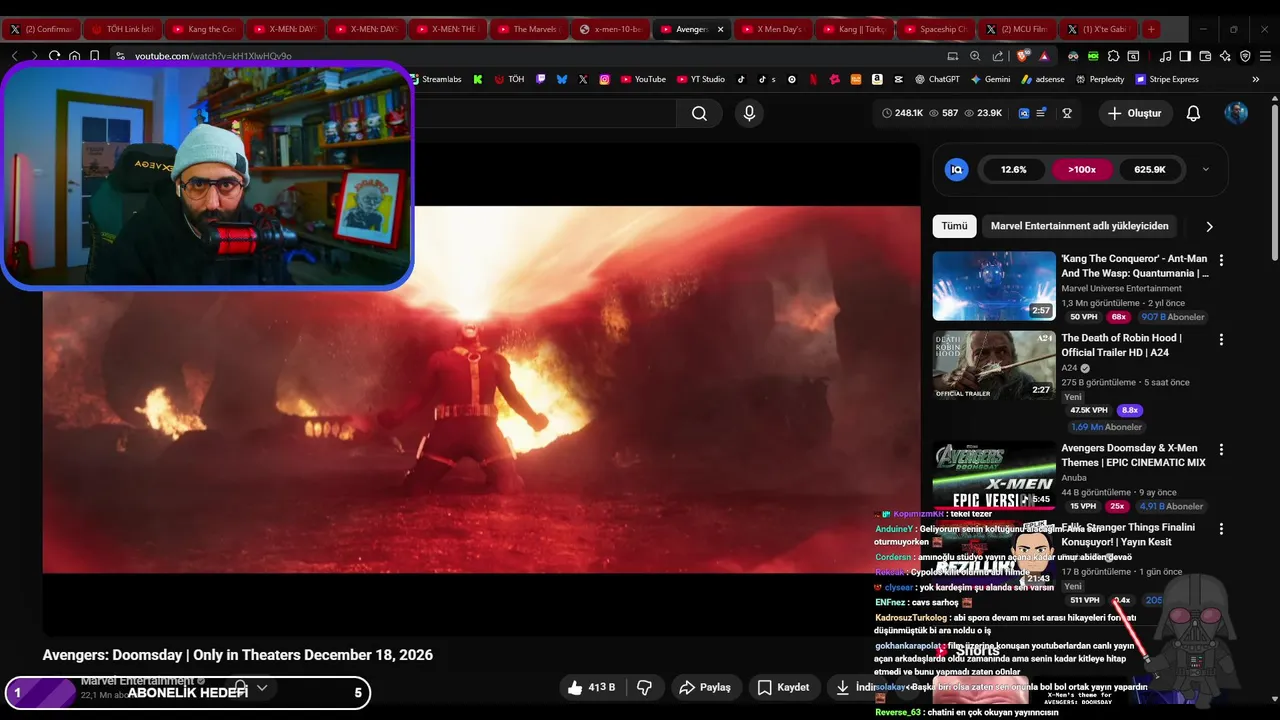Screen dimensions: 1280x720
Task: Click the zoom magnifier in address bar
Action: click(x=975, y=56)
